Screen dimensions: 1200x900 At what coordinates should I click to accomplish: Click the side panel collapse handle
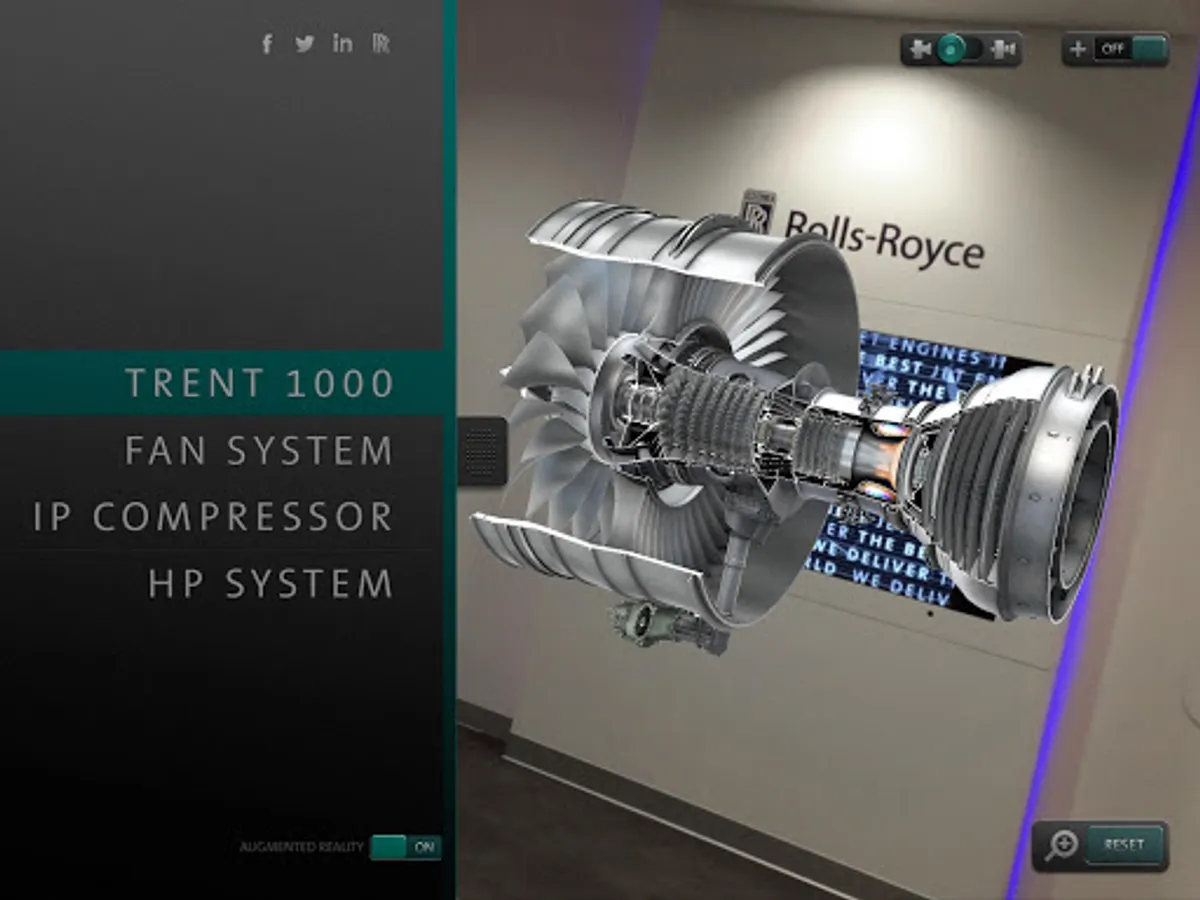[x=482, y=452]
